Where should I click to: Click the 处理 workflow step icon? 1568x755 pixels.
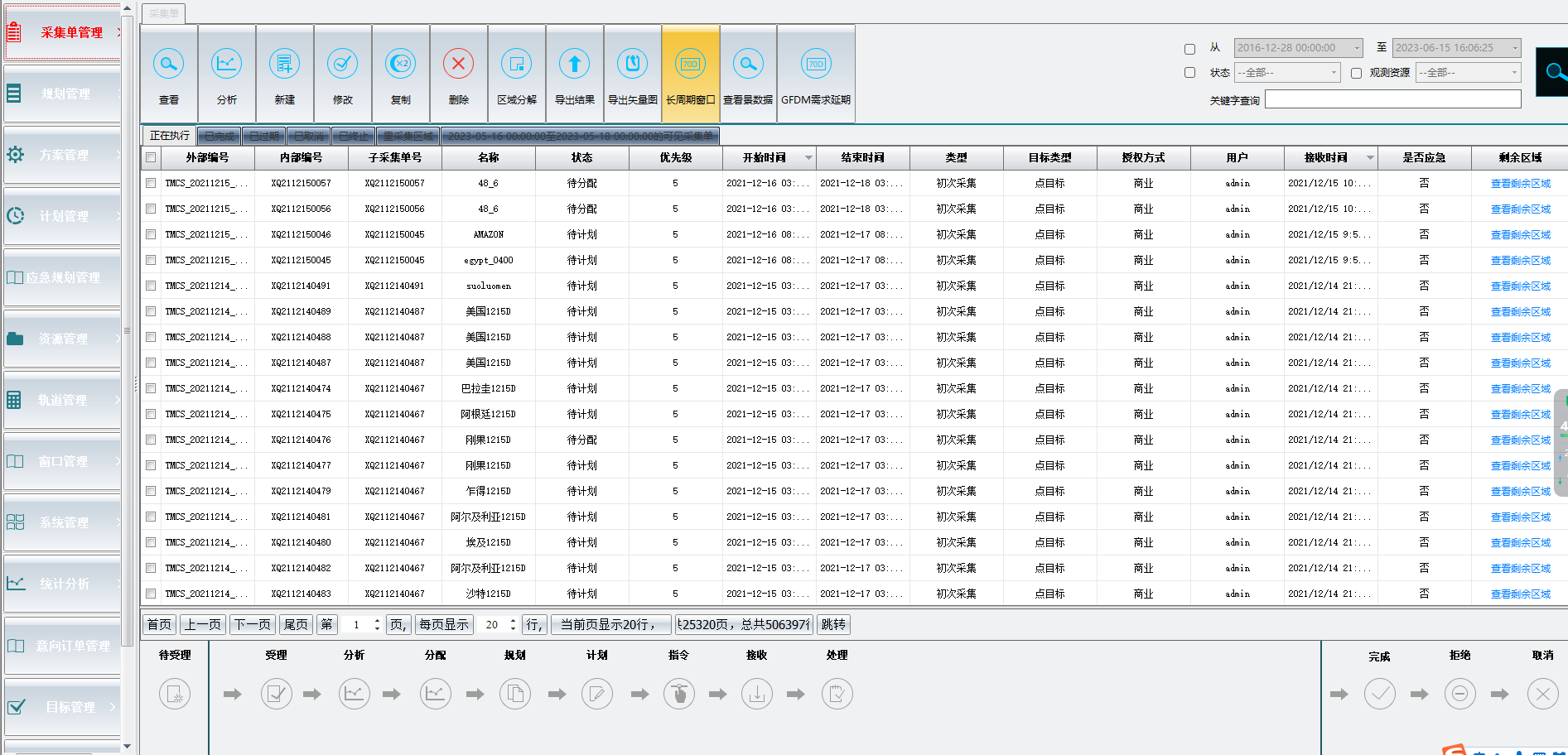837,694
